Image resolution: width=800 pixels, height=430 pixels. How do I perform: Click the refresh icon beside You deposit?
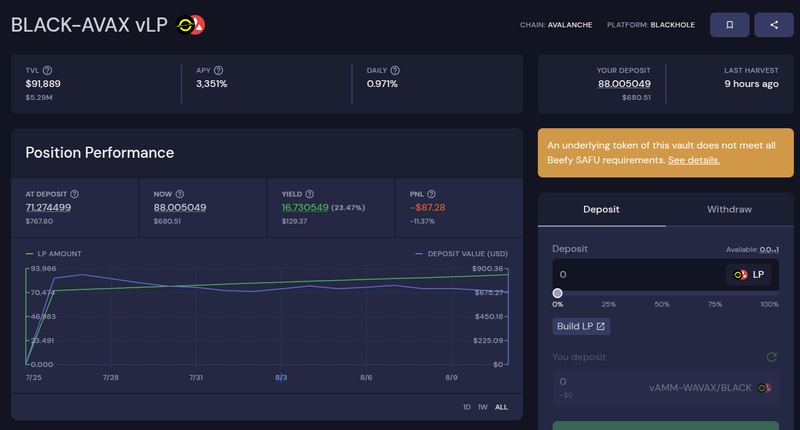(x=771, y=357)
